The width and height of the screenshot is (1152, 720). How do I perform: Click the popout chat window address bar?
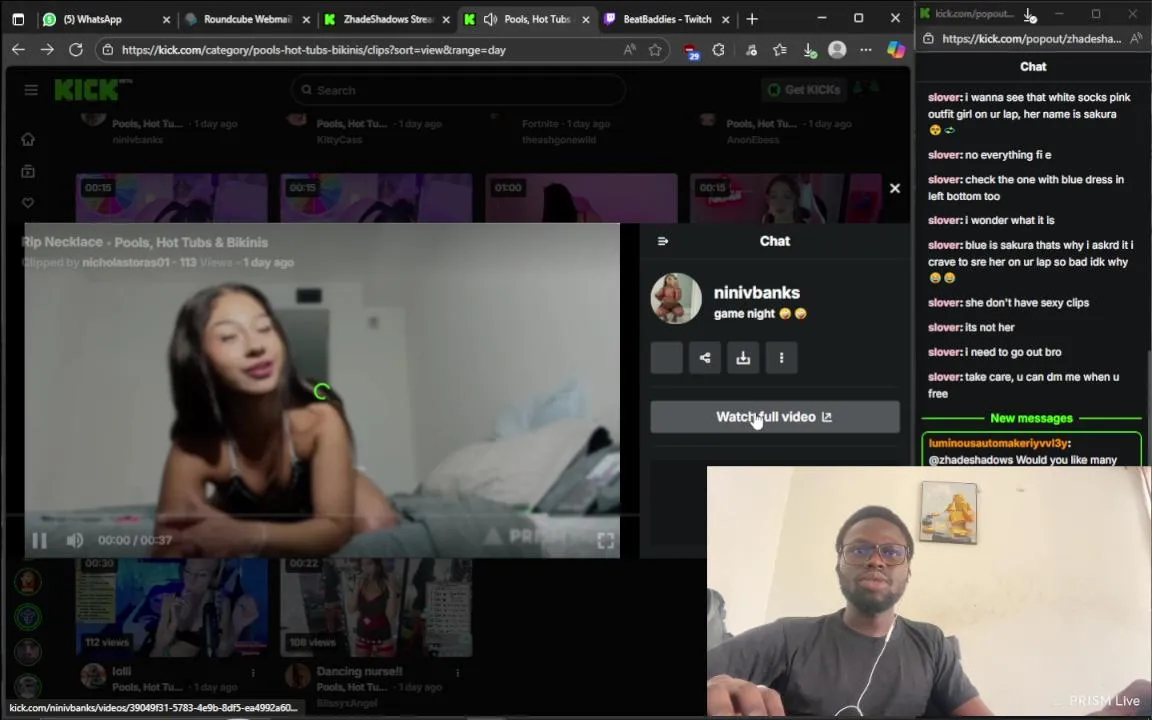click(x=1031, y=38)
